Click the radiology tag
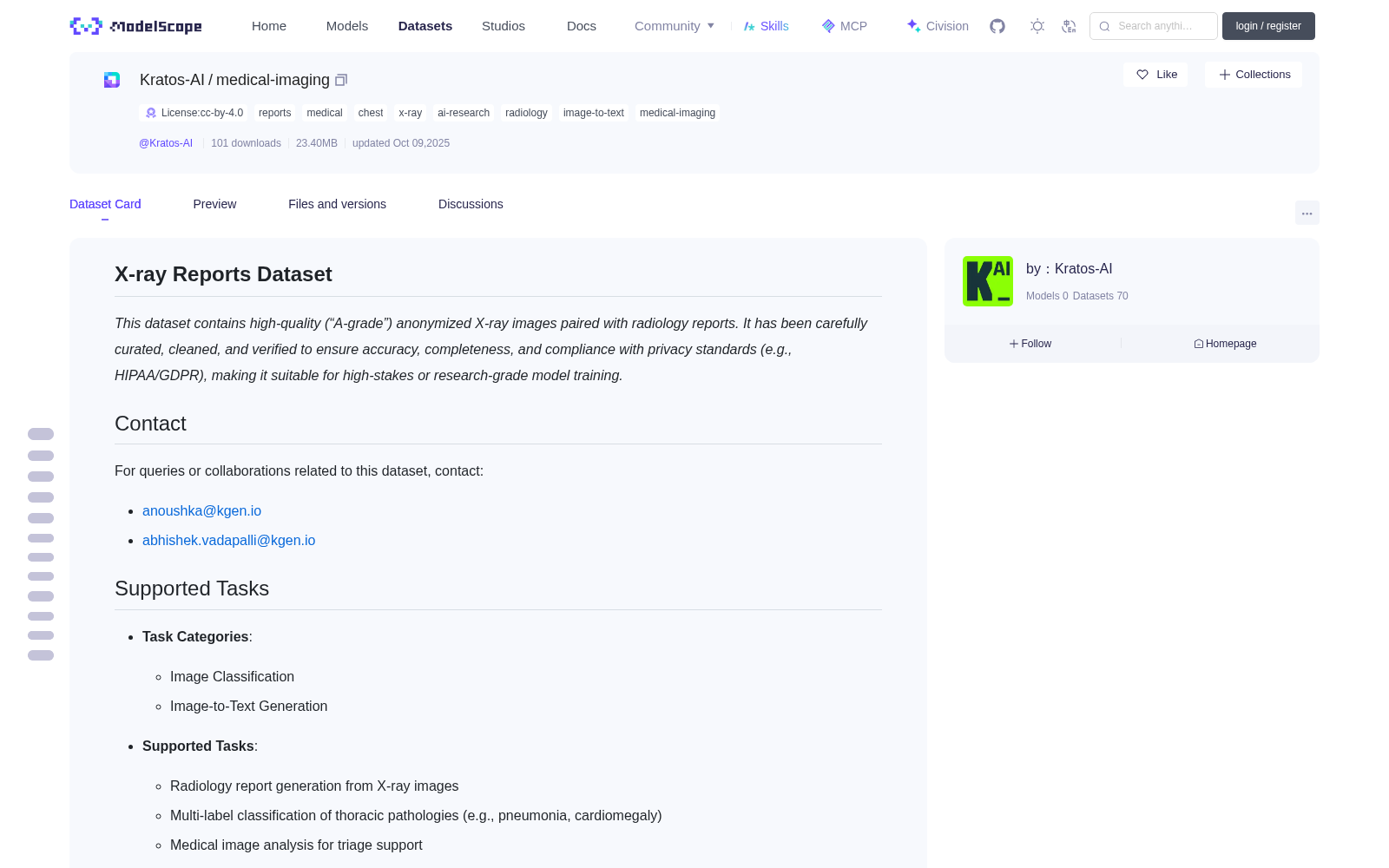The height and width of the screenshot is (868, 1389). (x=526, y=113)
